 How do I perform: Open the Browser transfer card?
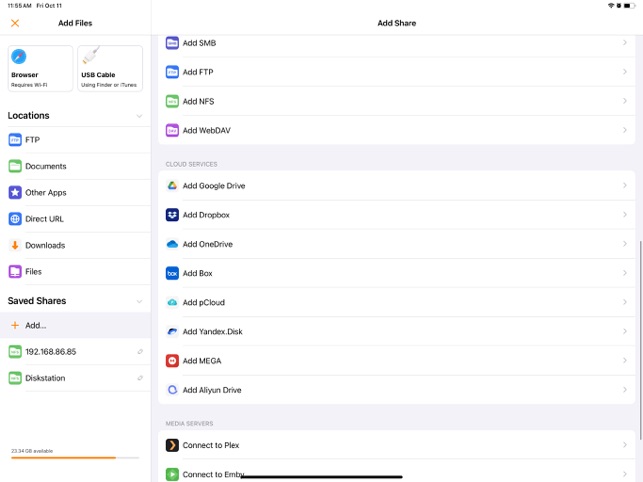40,68
